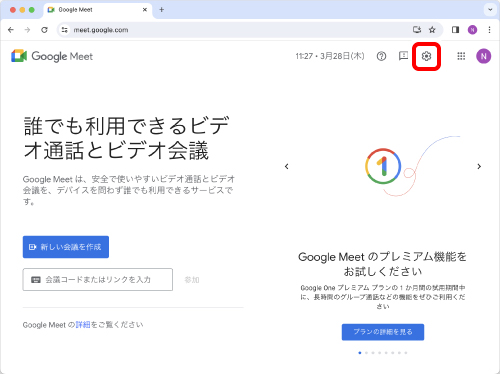The image size is (500, 374).
Task: Click 新しい会議を作成 button
Action: click(66, 247)
